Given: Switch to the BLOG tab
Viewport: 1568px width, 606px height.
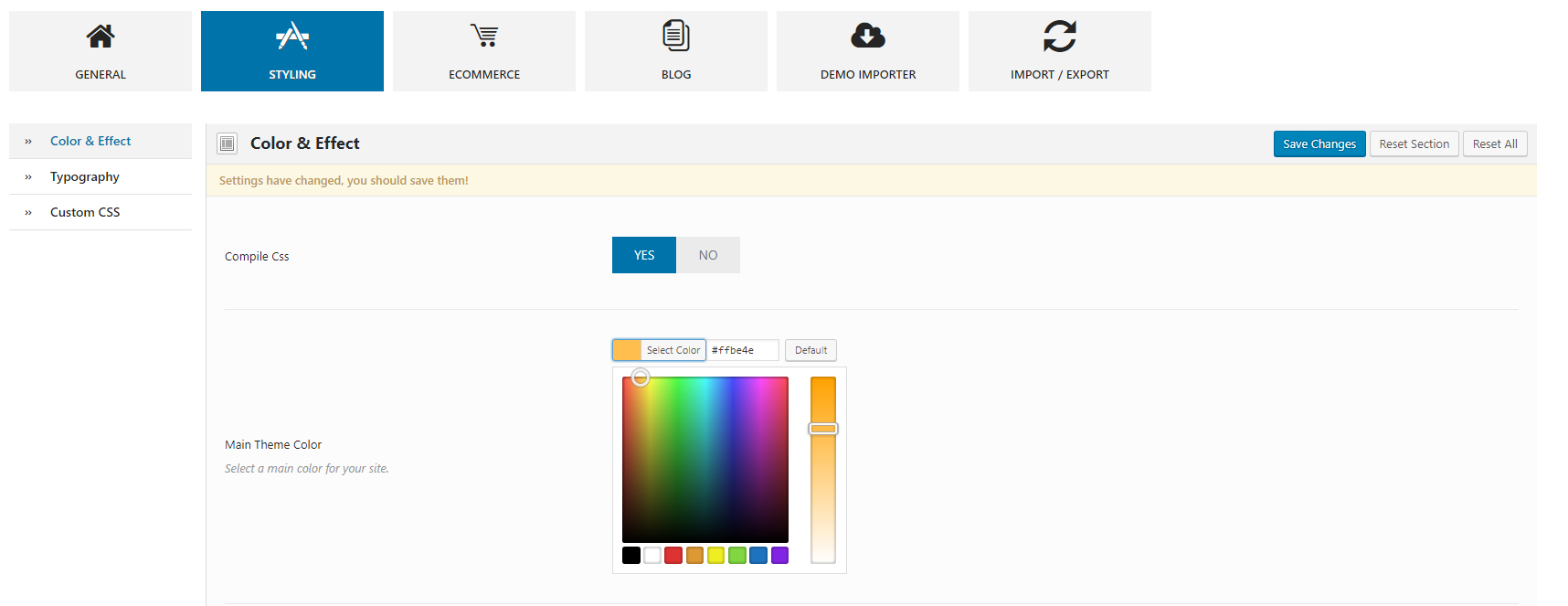Looking at the screenshot, I should 676,51.
